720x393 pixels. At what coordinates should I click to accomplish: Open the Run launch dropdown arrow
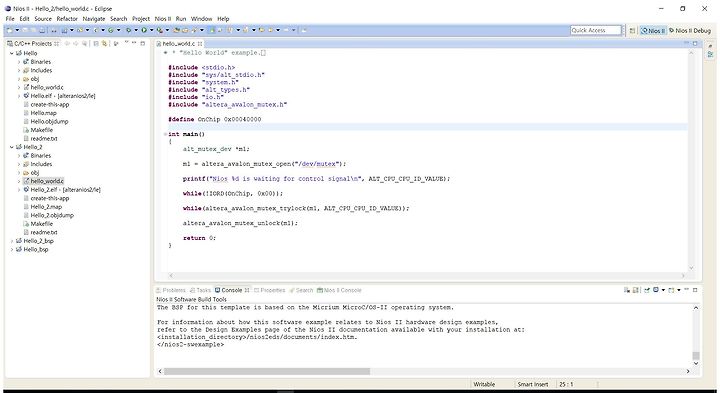pyautogui.click(x=152, y=30)
